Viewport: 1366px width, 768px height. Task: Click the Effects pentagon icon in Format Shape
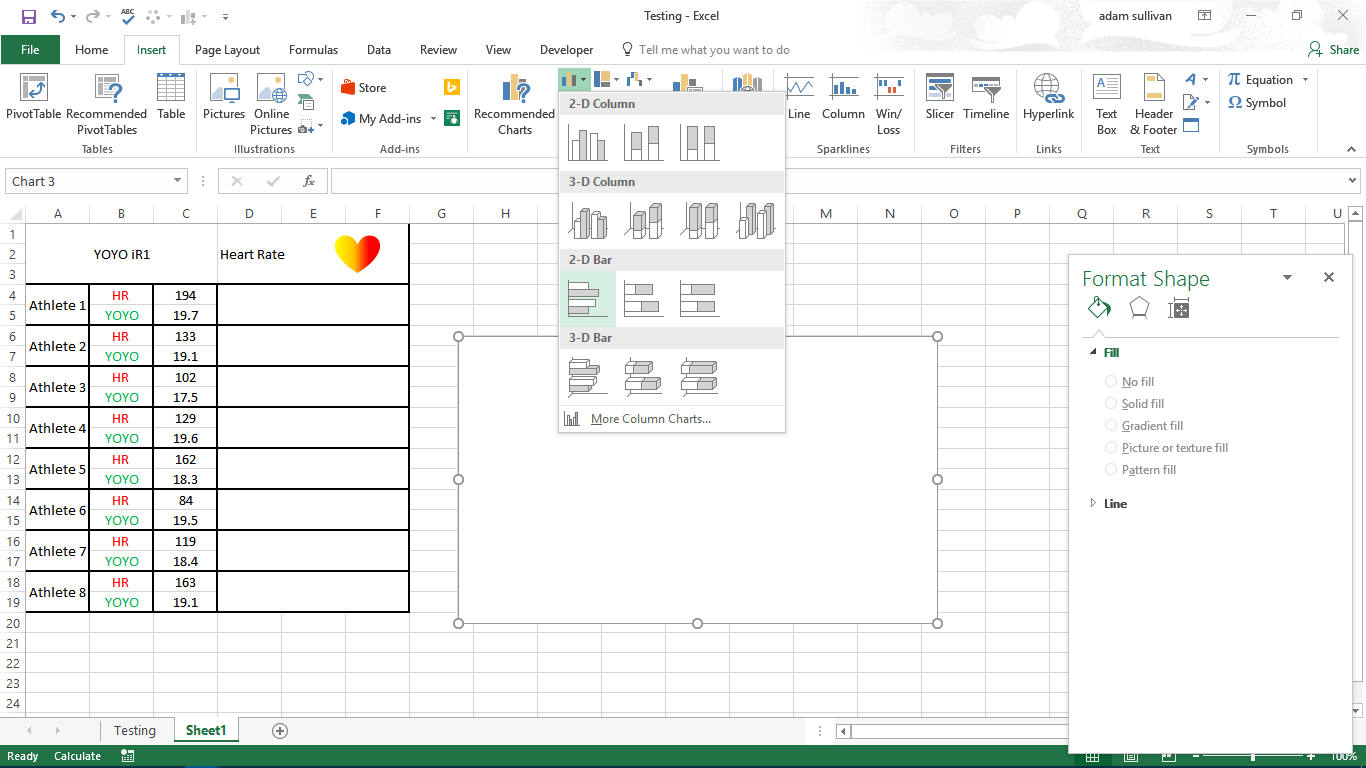[1138, 309]
